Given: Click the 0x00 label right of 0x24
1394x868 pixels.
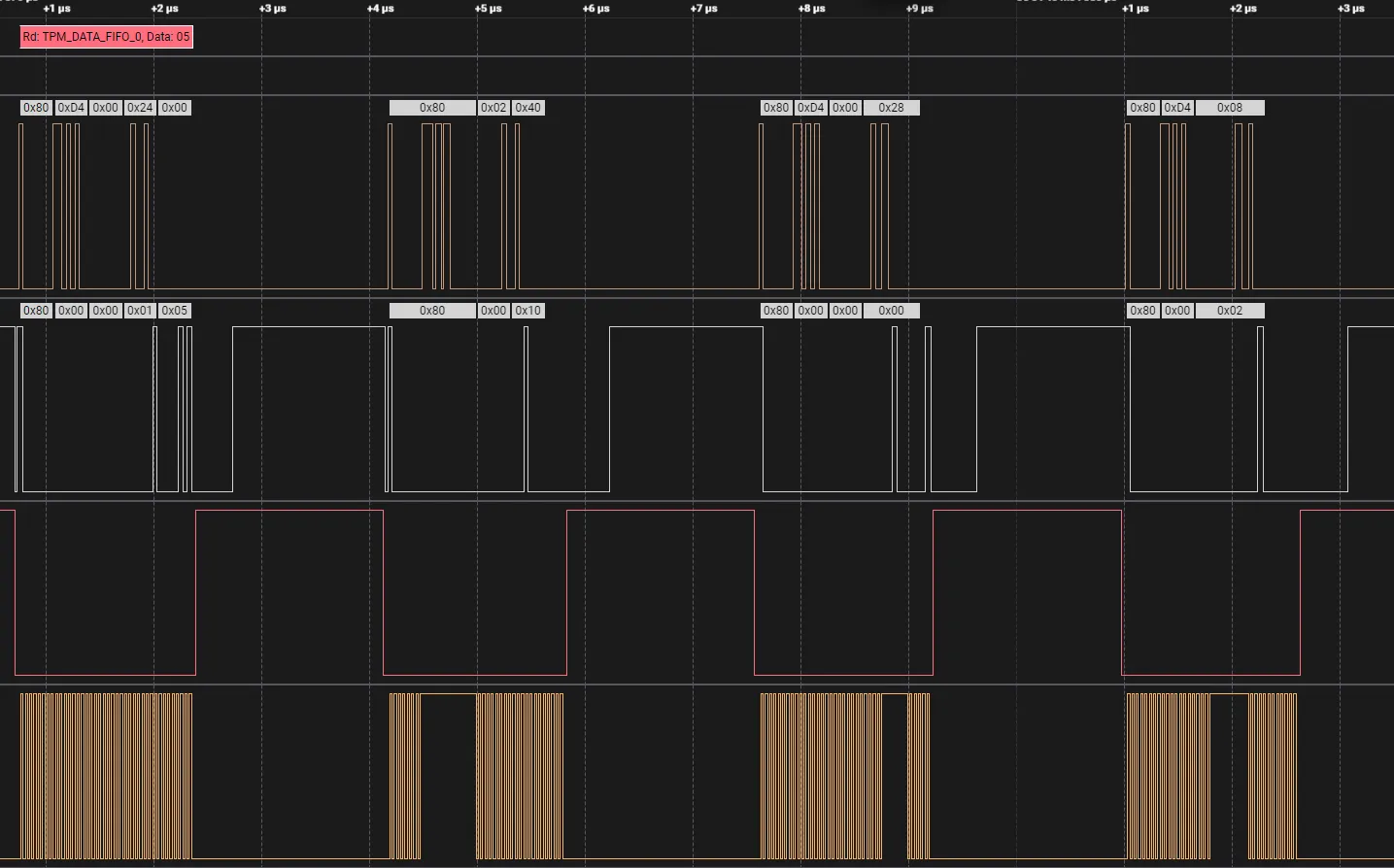Looking at the screenshot, I should (175, 108).
